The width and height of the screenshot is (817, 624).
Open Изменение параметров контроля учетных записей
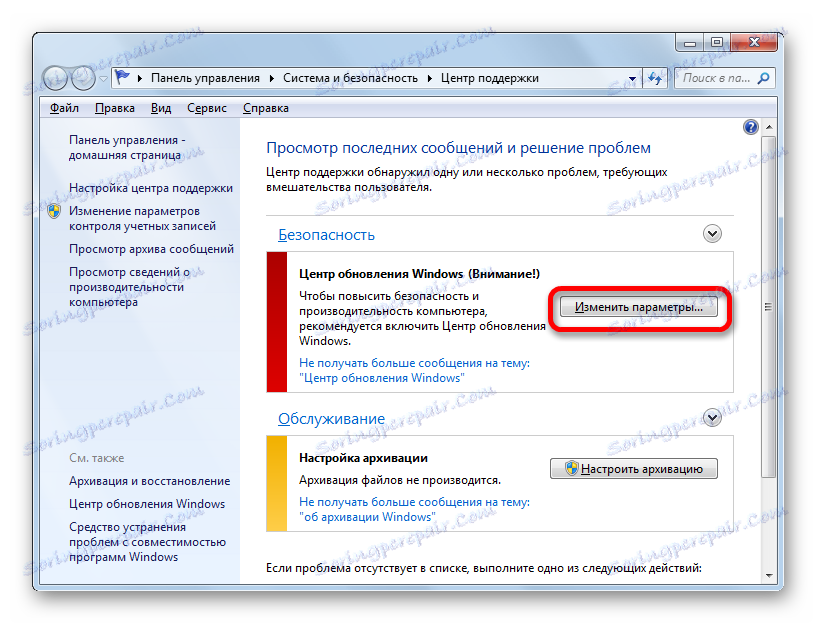pyautogui.click(x=142, y=218)
